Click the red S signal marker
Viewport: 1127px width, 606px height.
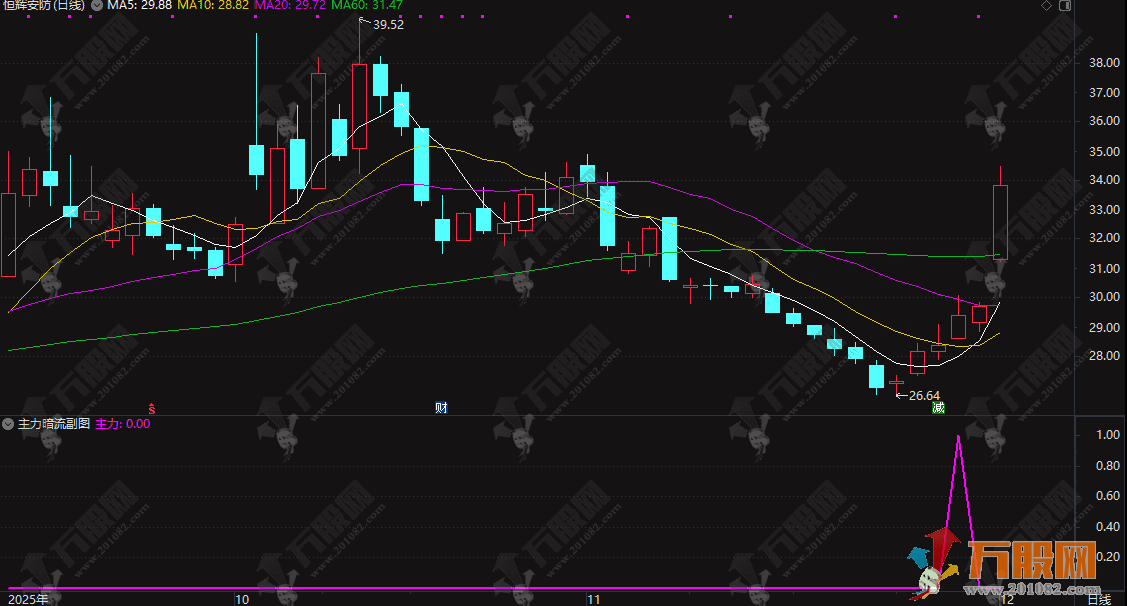(x=152, y=407)
